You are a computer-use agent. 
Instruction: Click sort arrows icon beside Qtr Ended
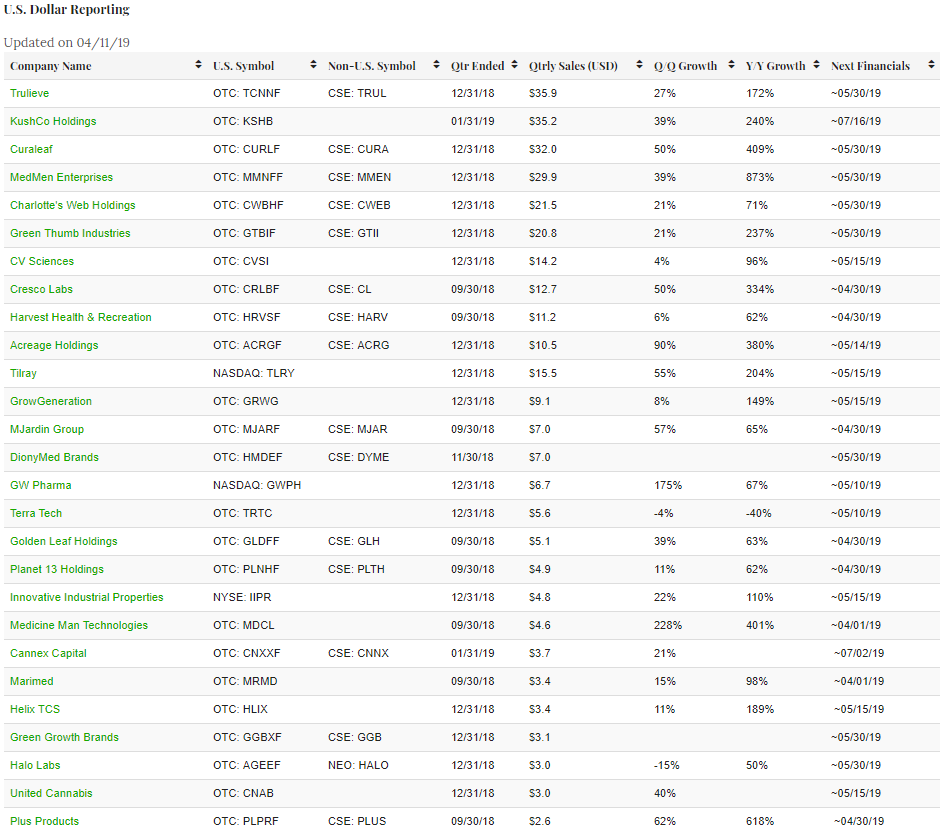click(515, 66)
